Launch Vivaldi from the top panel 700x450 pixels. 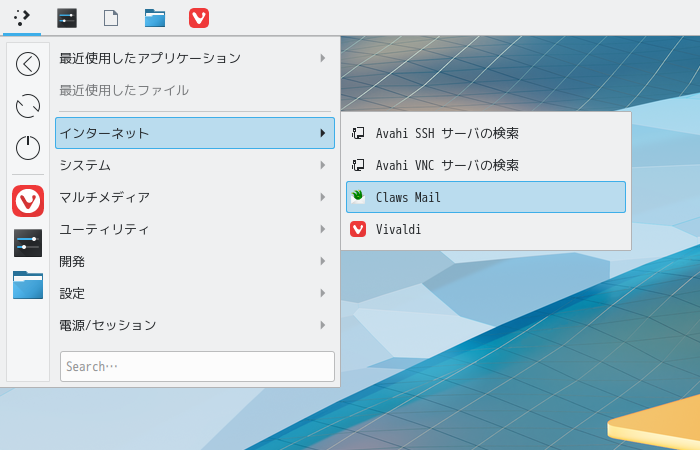(199, 18)
